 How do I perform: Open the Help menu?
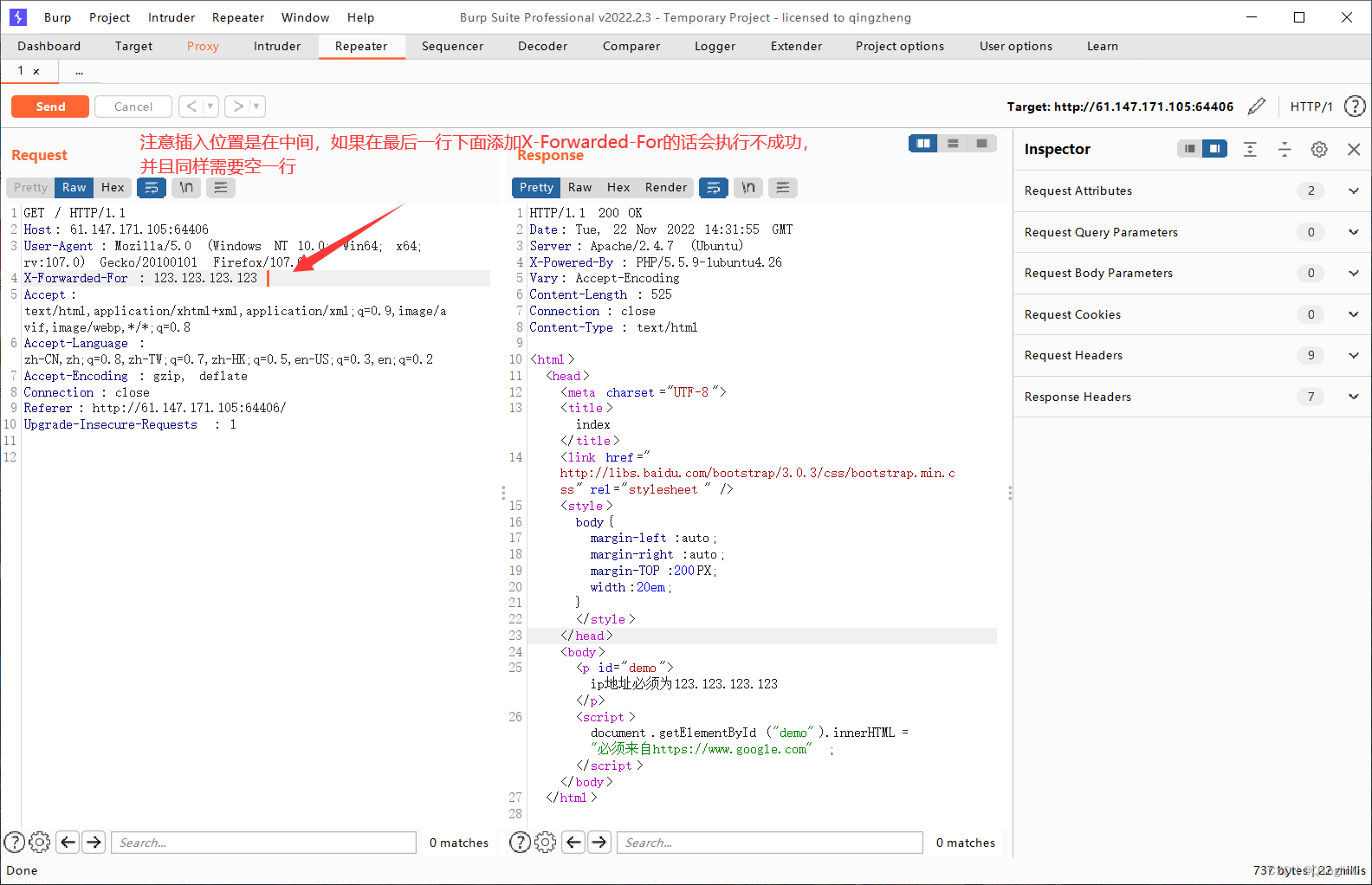point(360,17)
